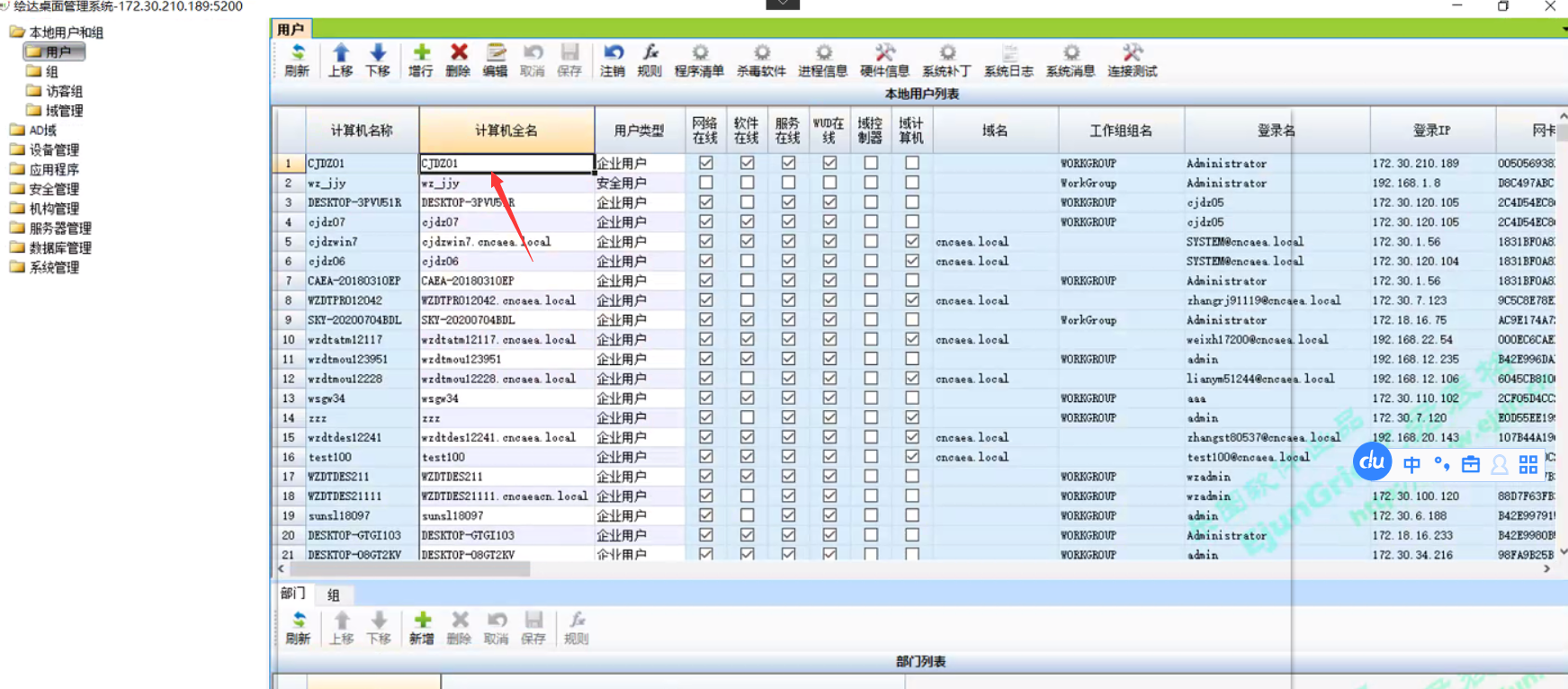Show 进程信息 process information

(823, 60)
